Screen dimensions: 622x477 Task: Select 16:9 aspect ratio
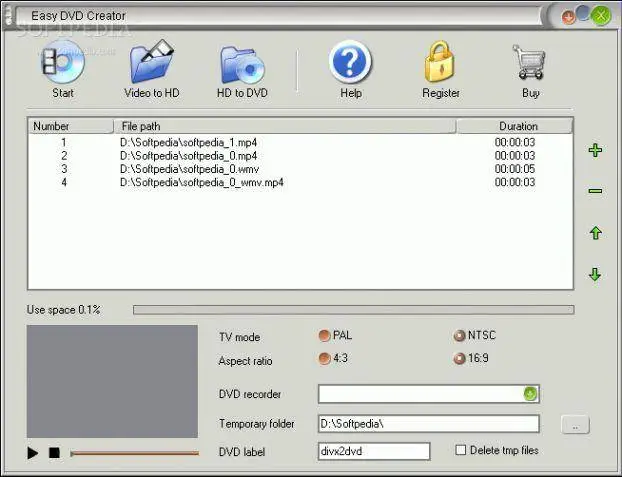459,359
